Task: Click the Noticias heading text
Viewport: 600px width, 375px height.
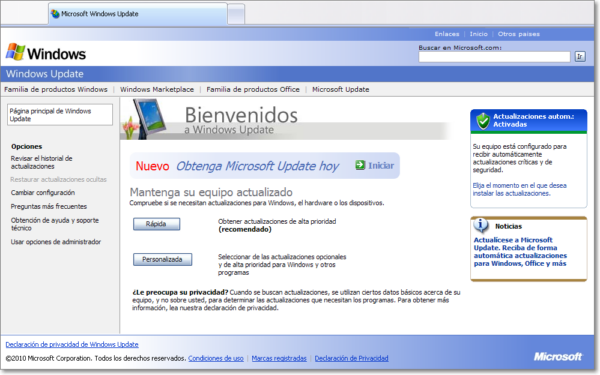Action: pos(508,226)
